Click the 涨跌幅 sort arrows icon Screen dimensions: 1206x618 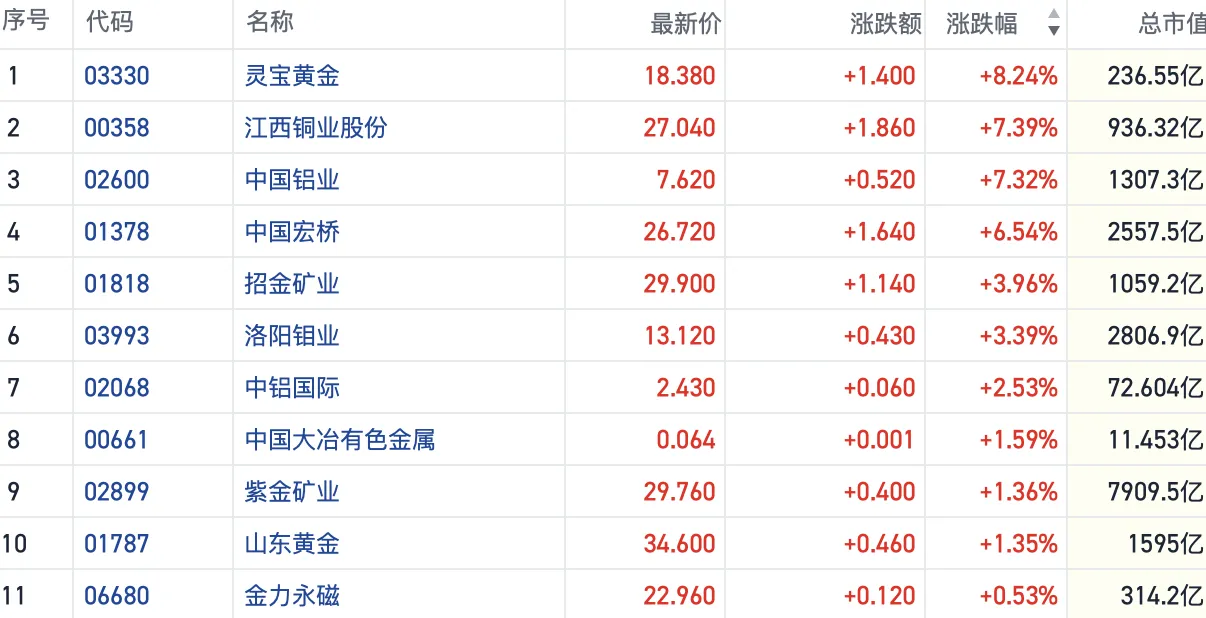click(x=1053, y=22)
